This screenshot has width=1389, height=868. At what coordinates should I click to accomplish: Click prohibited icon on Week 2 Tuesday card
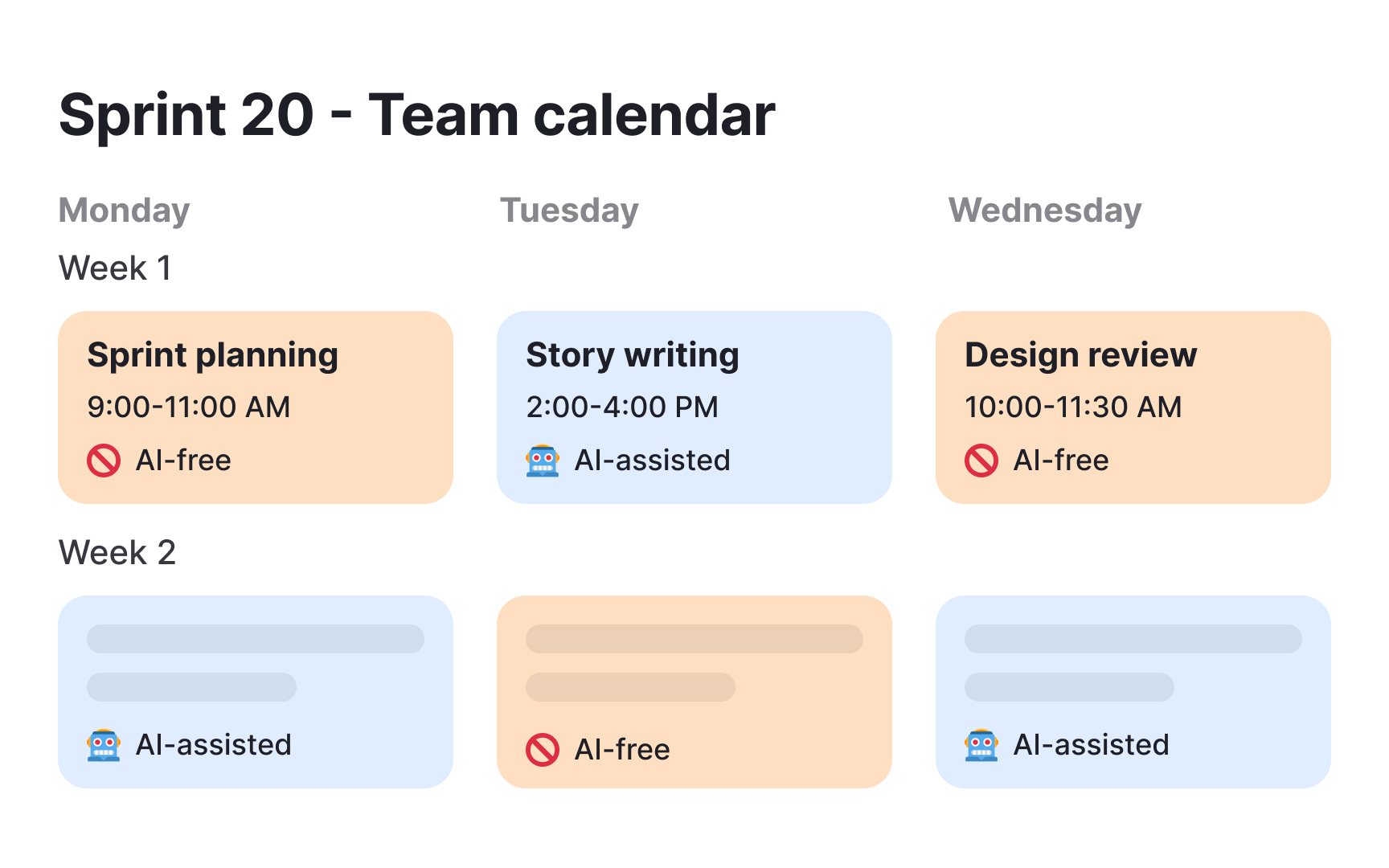tap(543, 750)
